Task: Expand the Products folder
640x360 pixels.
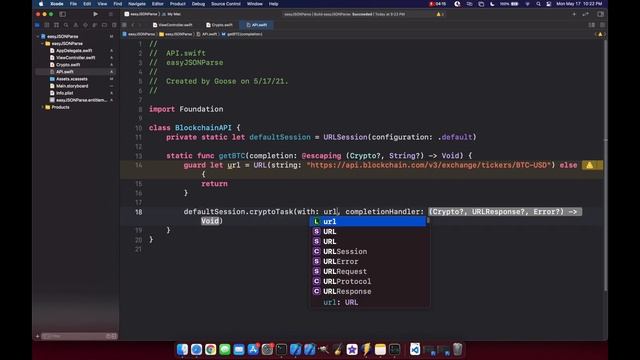Action: pyautogui.click(x=43, y=107)
